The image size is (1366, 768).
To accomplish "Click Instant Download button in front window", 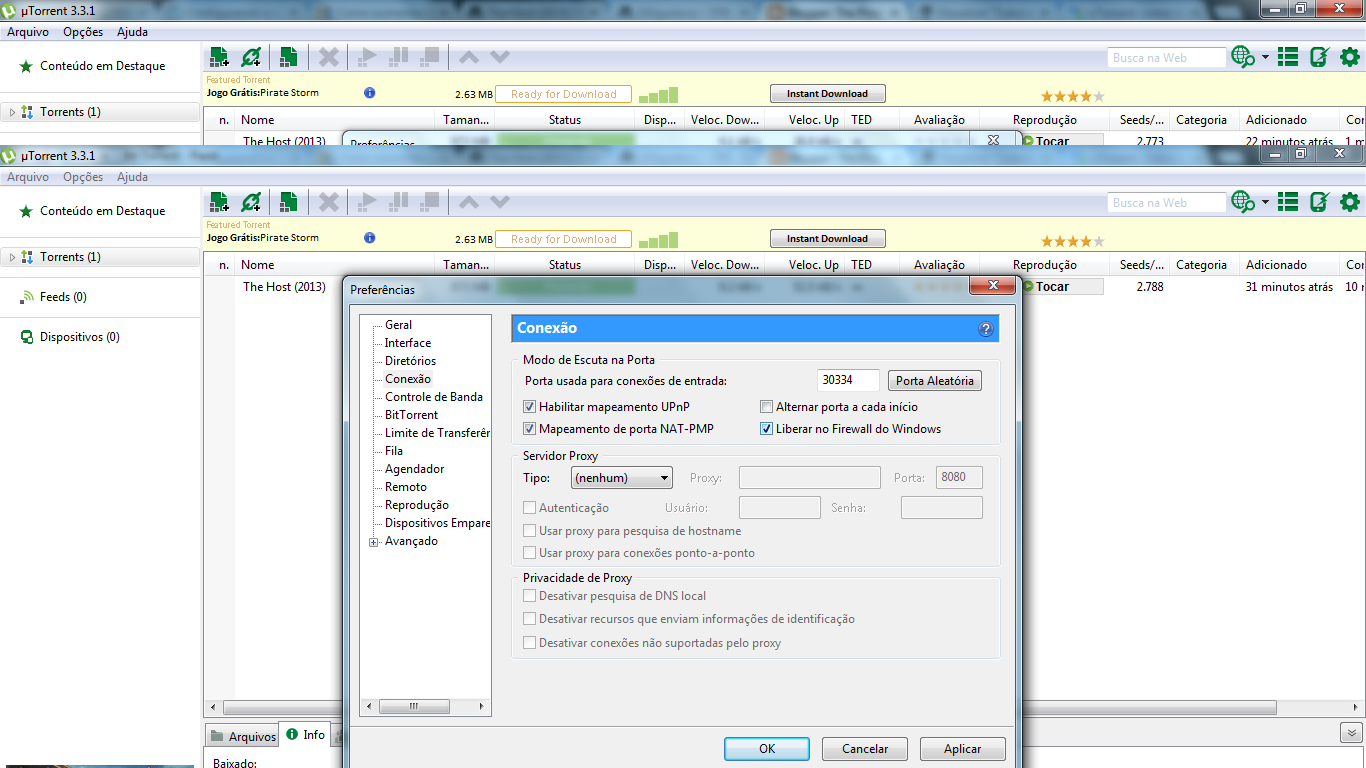I will [x=827, y=239].
